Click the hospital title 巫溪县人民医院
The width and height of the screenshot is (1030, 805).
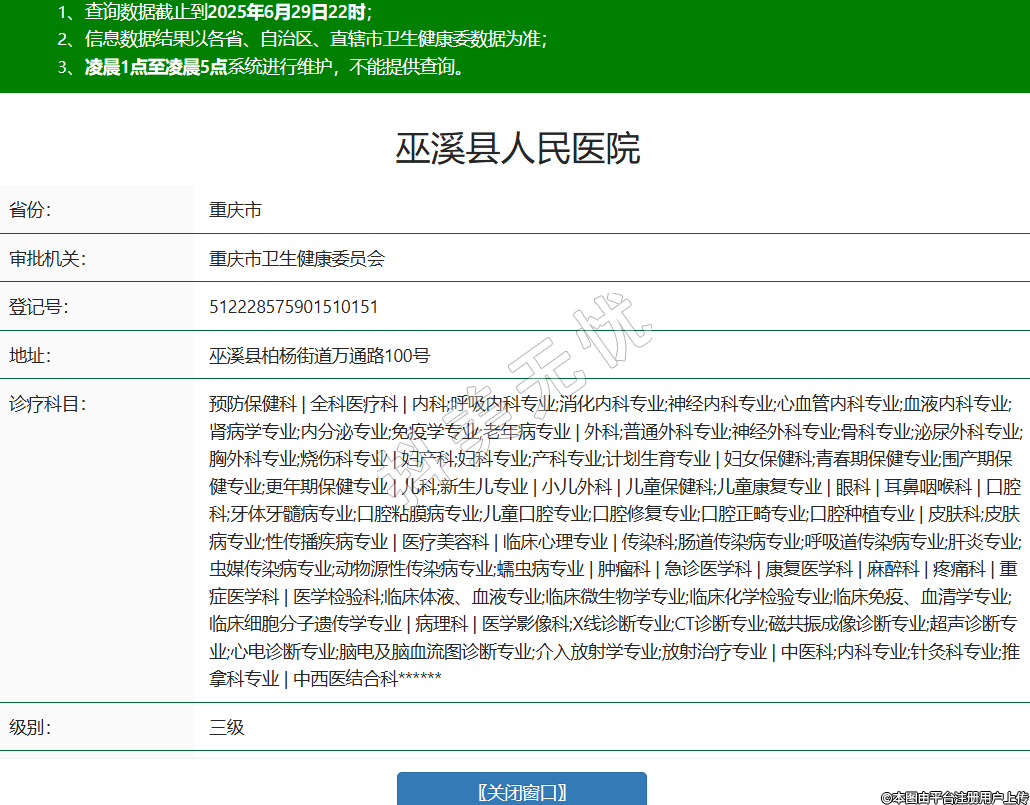pyautogui.click(x=517, y=149)
